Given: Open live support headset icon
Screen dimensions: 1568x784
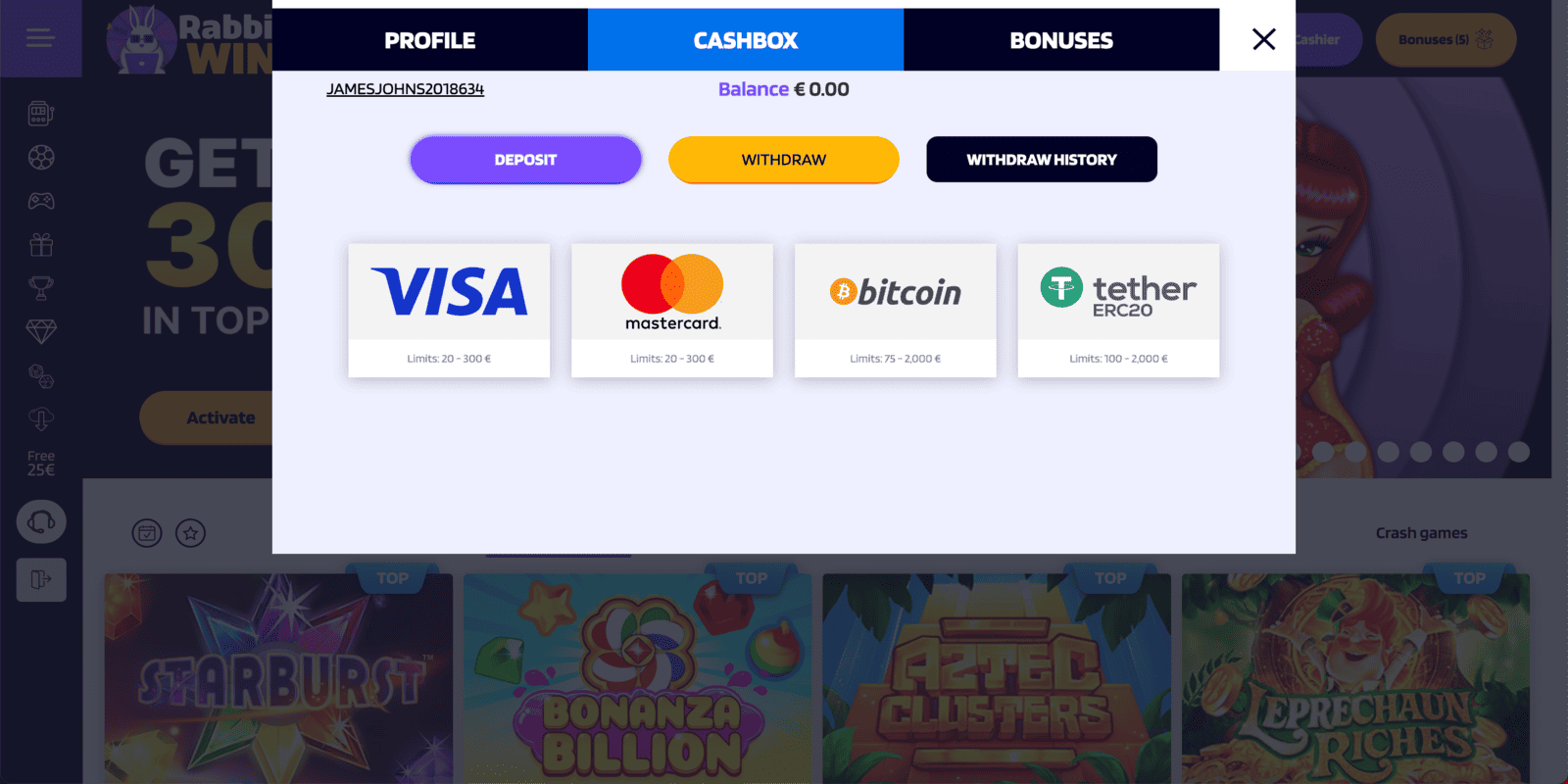Looking at the screenshot, I should pos(41,521).
